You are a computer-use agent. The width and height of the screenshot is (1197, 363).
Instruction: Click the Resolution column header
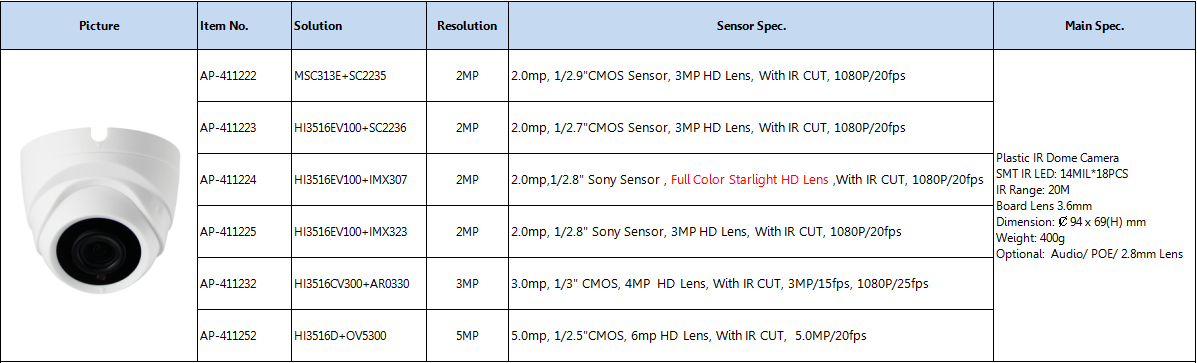467,25
